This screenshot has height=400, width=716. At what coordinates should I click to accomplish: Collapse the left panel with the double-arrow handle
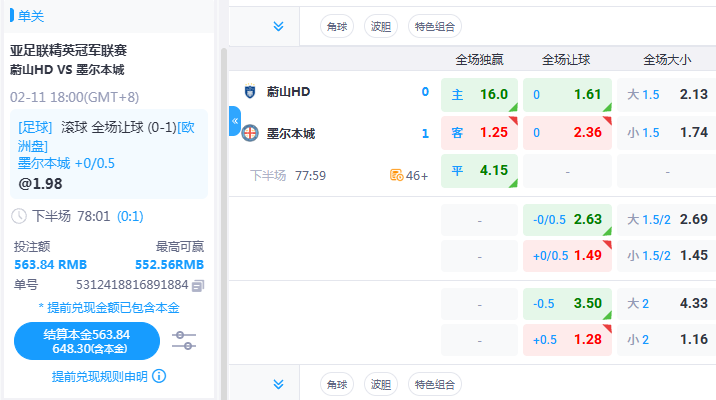click(x=235, y=120)
